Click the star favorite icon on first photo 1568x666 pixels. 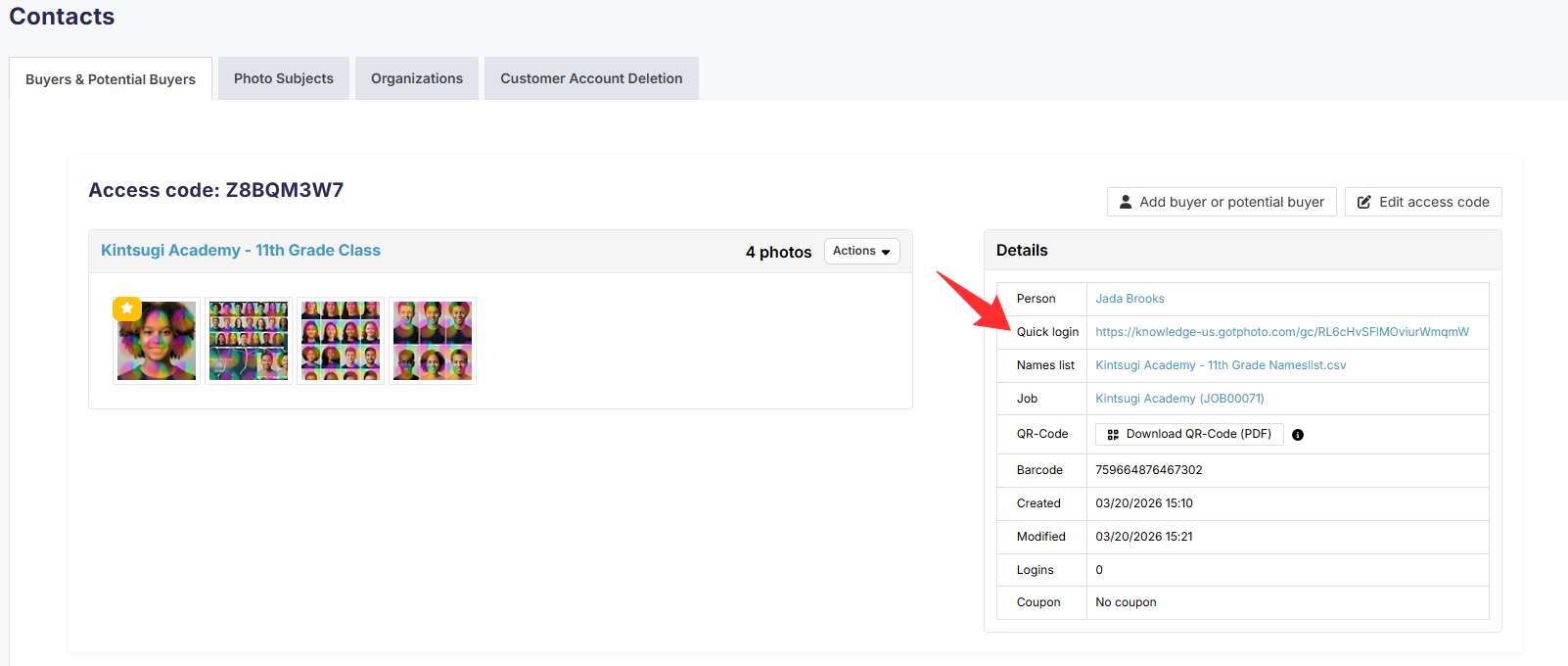127,309
